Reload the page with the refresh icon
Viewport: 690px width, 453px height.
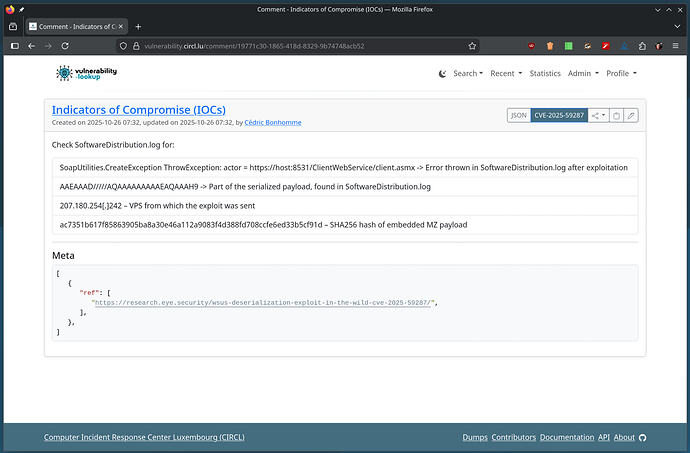click(x=65, y=46)
